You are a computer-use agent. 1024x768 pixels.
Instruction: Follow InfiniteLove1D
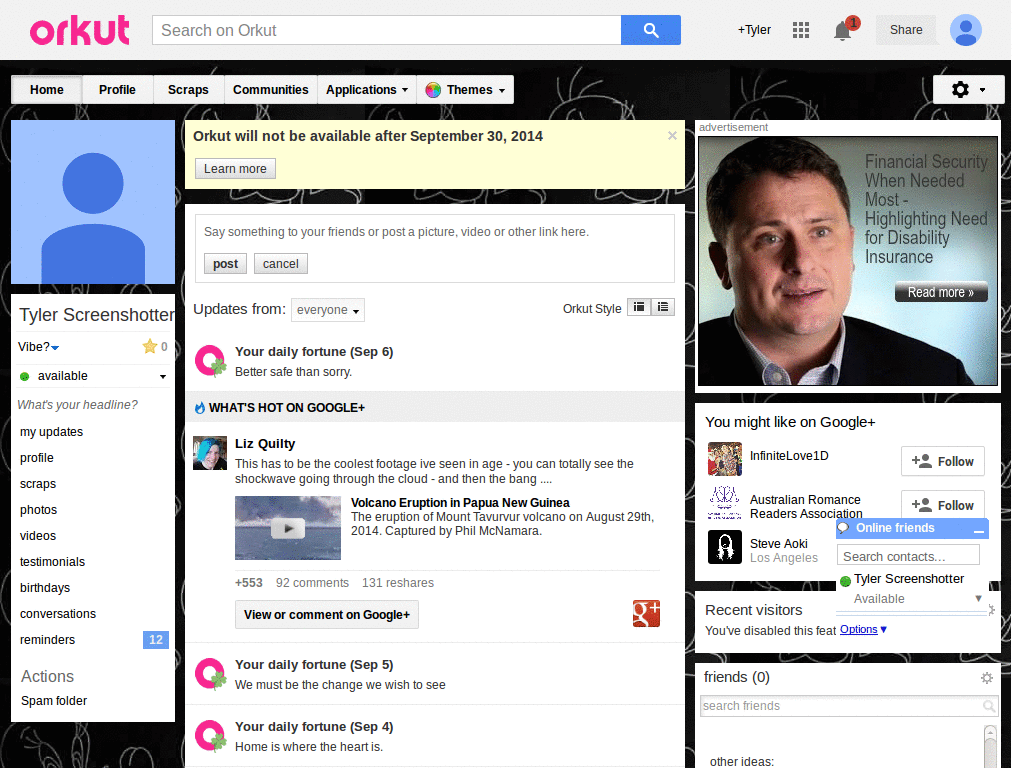point(942,462)
